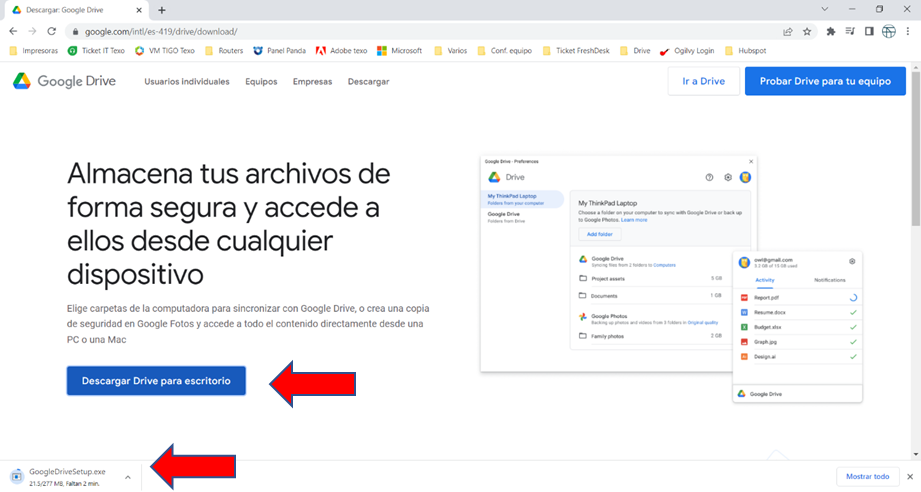Open the Microsoft bookmark
This screenshot has height=492, width=921.
[400, 51]
